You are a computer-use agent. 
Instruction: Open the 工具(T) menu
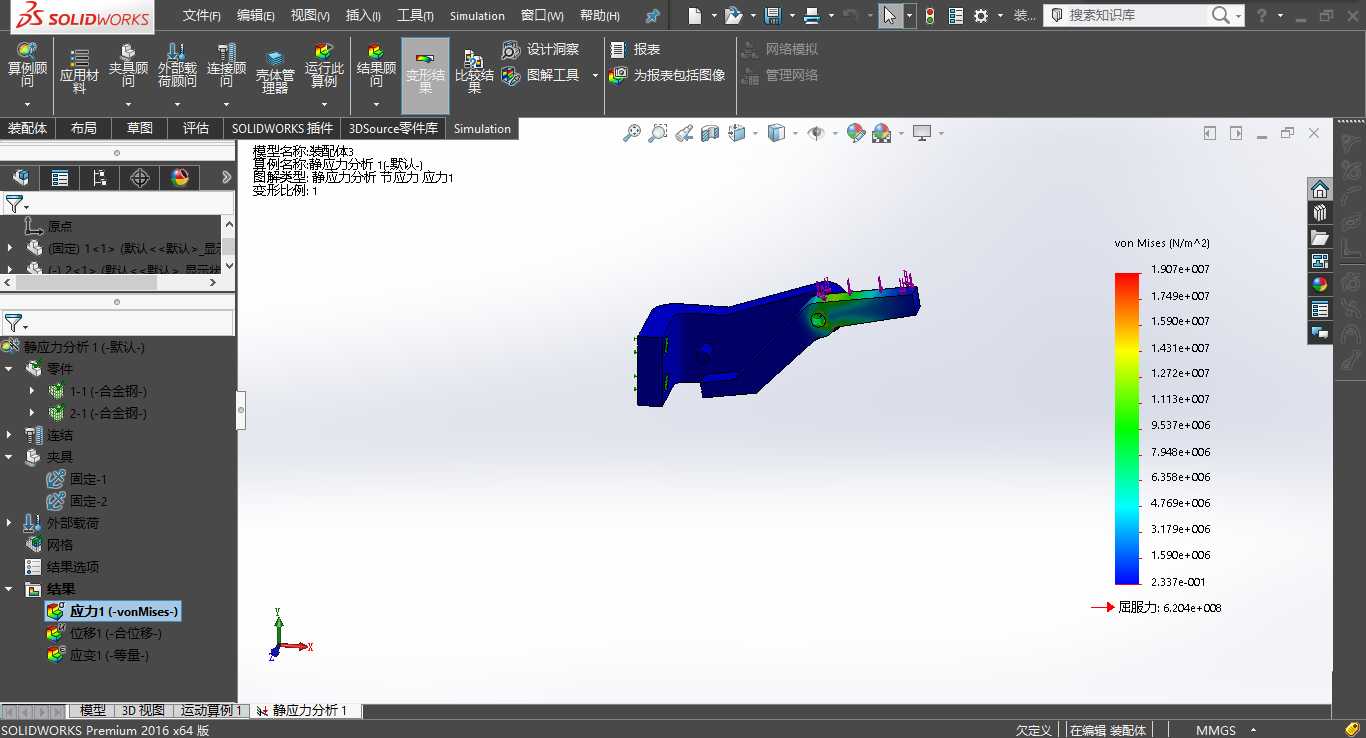click(415, 15)
